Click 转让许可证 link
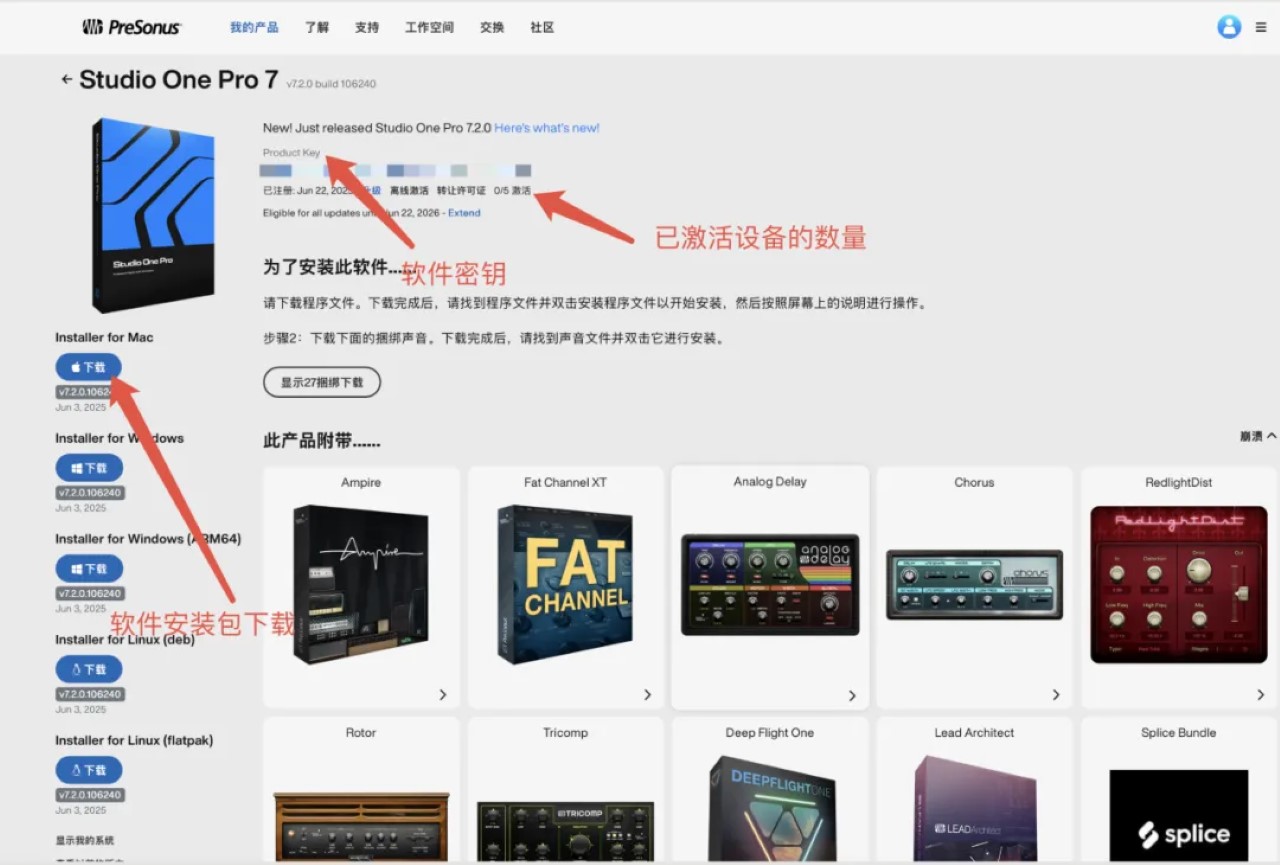Viewport: 1280px width, 865px height. coord(461,190)
